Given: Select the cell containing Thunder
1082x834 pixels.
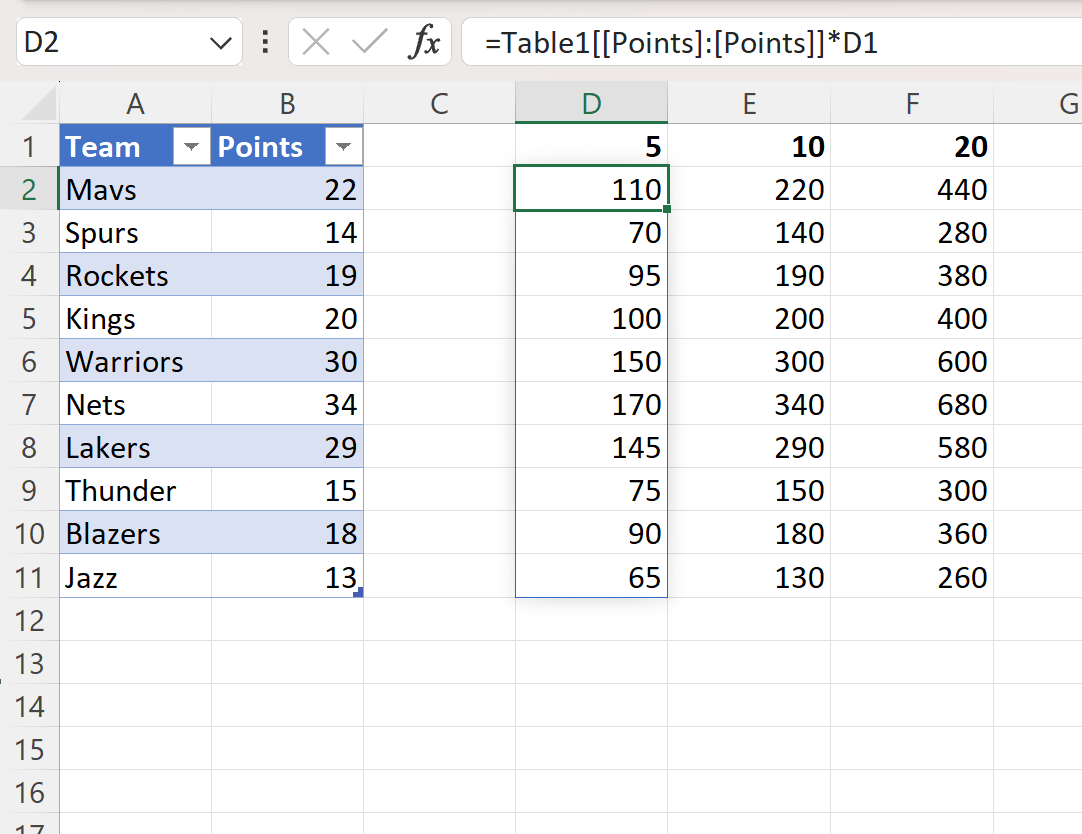Looking at the screenshot, I should tap(135, 490).
